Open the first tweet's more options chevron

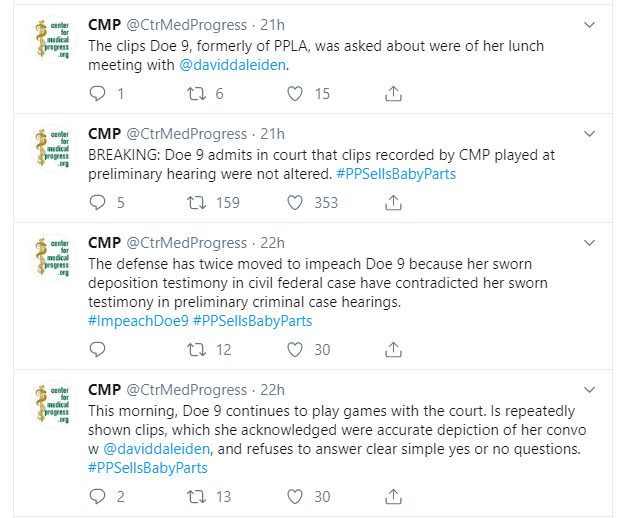point(591,23)
